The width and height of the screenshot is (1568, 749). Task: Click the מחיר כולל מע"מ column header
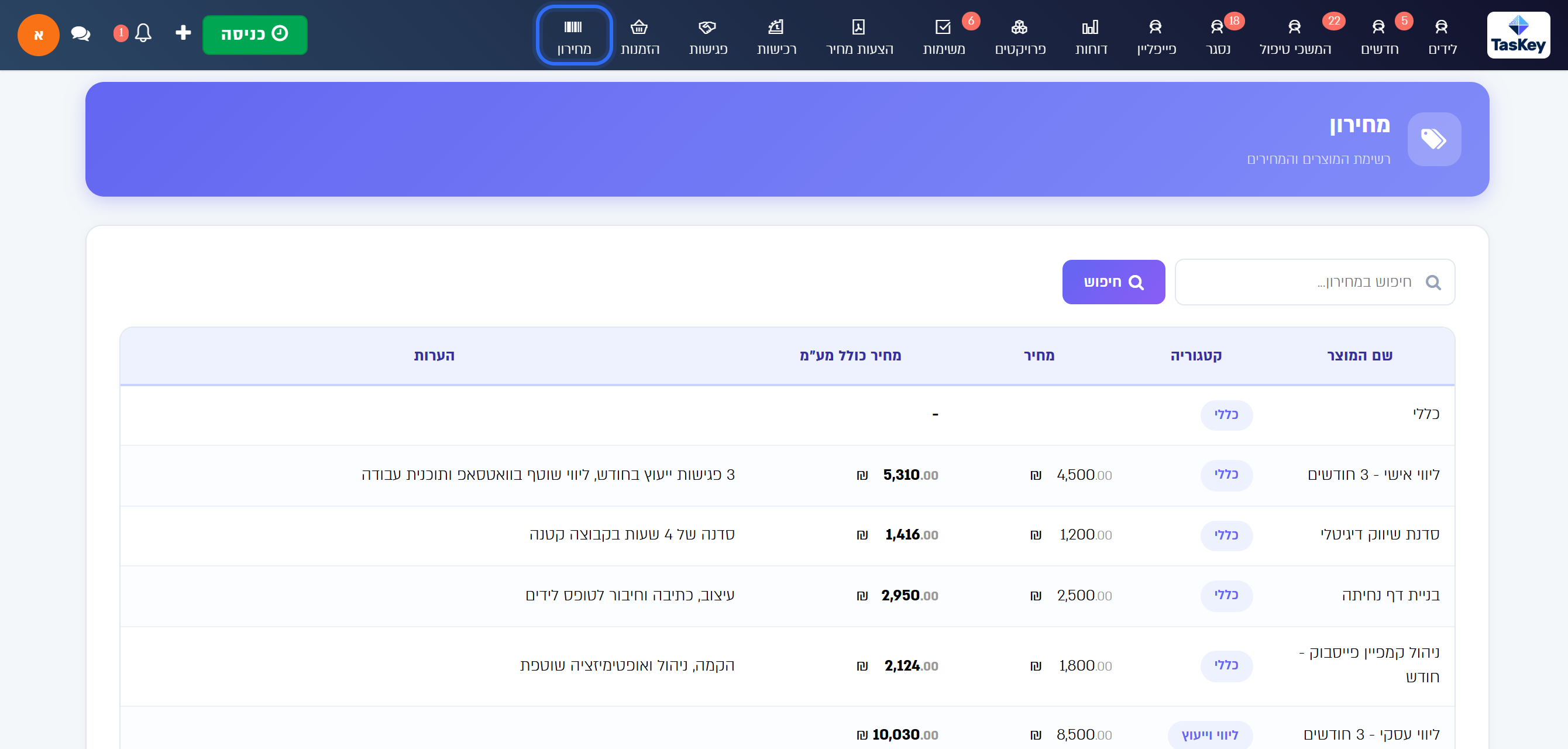850,355
